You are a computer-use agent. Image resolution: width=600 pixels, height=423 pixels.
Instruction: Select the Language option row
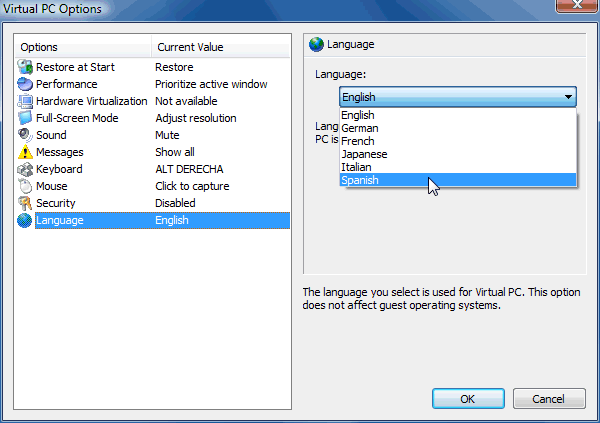pyautogui.click(x=153, y=220)
